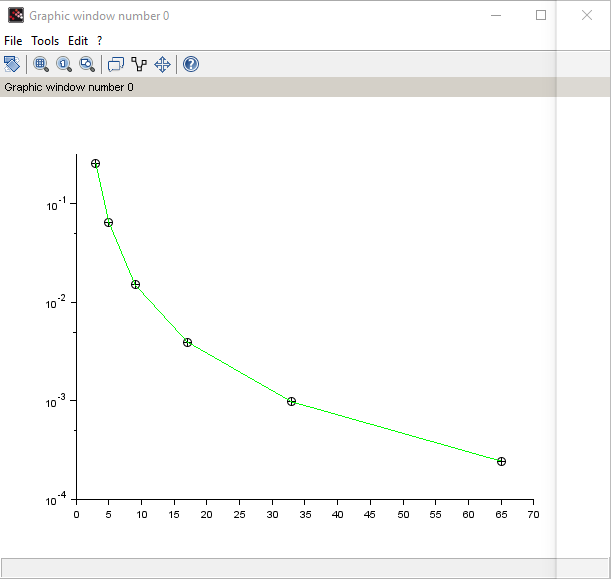The image size is (611, 579).
Task: Open the File menu
Action: pyautogui.click(x=13, y=41)
